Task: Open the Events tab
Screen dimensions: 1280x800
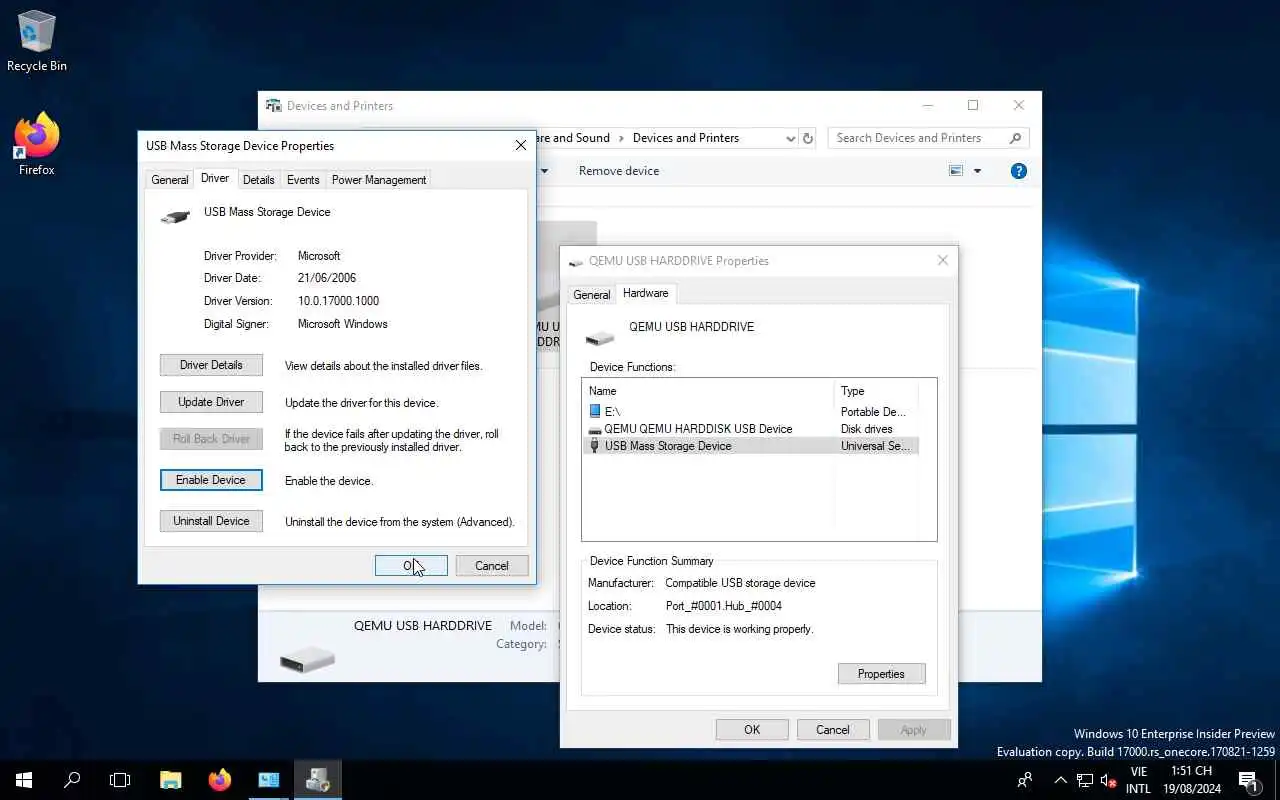Action: pos(303,180)
